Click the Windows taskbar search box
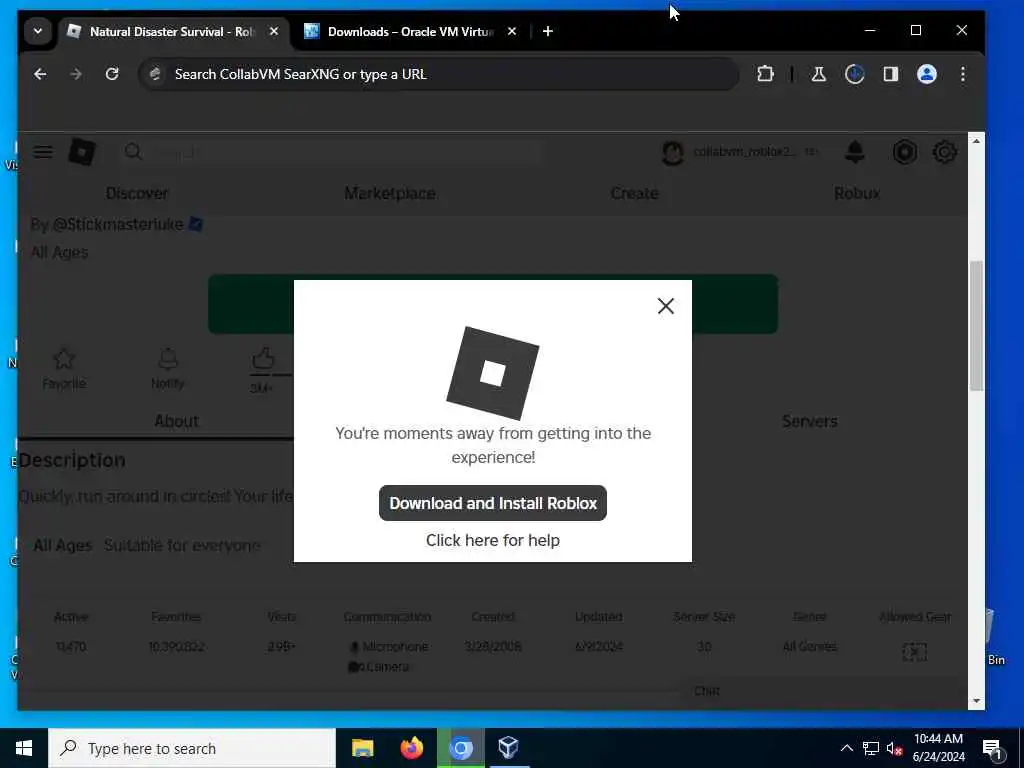Screen dimensions: 1024x768 click(x=191, y=748)
